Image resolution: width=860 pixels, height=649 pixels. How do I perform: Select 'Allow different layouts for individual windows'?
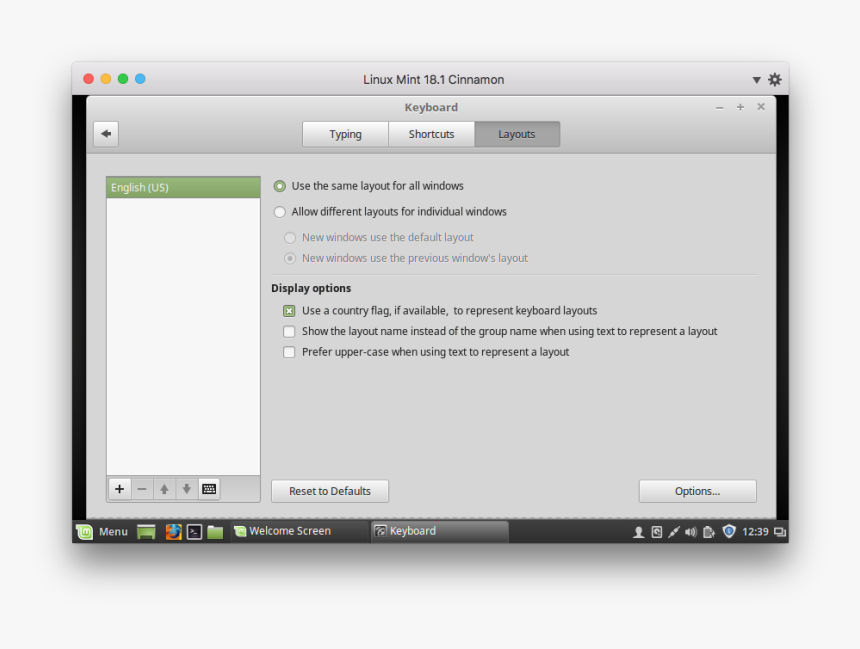pos(280,211)
